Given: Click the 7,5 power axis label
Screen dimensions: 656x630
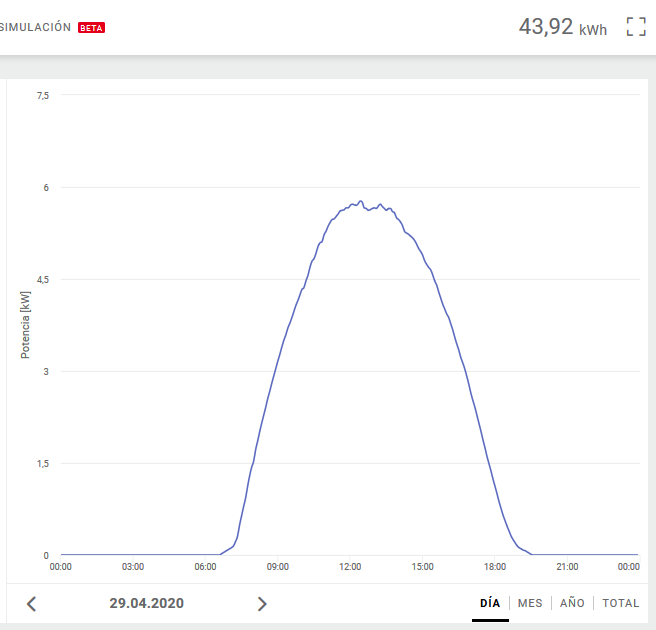Looking at the screenshot, I should tap(43, 95).
